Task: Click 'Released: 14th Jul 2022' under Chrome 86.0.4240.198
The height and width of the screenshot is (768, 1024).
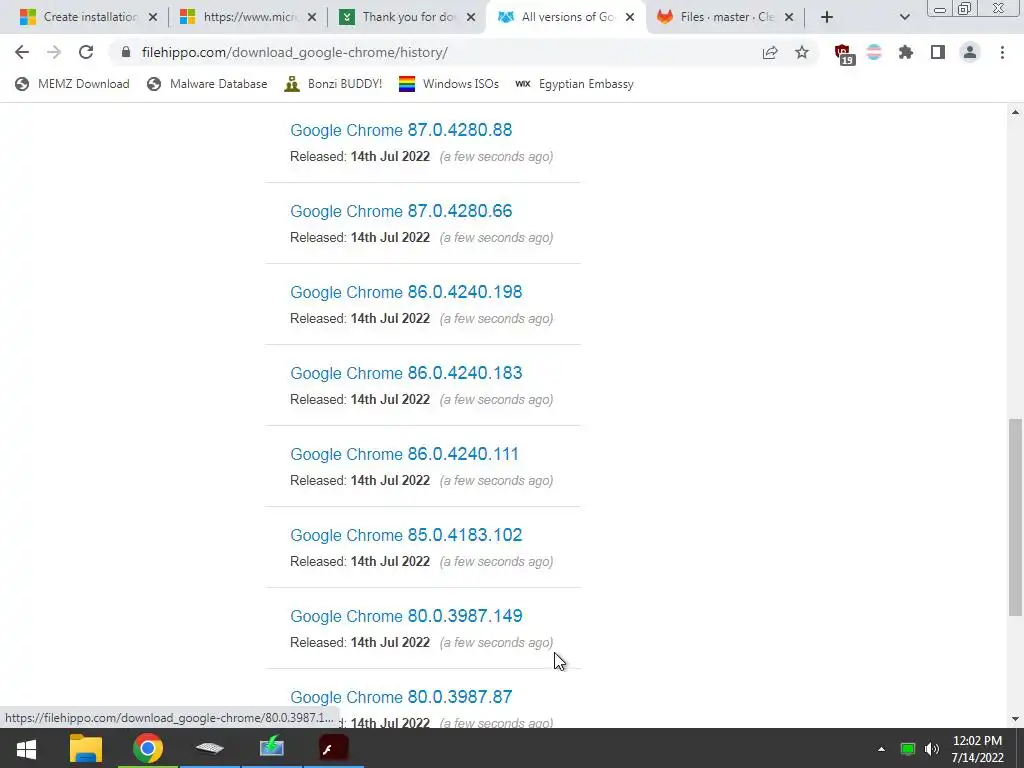Action: (360, 319)
